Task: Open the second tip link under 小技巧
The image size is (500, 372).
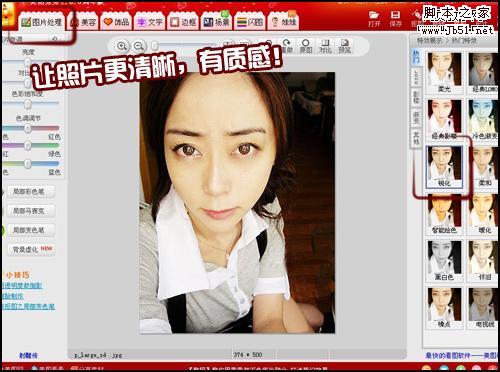Action: pyautogui.click(x=13, y=296)
